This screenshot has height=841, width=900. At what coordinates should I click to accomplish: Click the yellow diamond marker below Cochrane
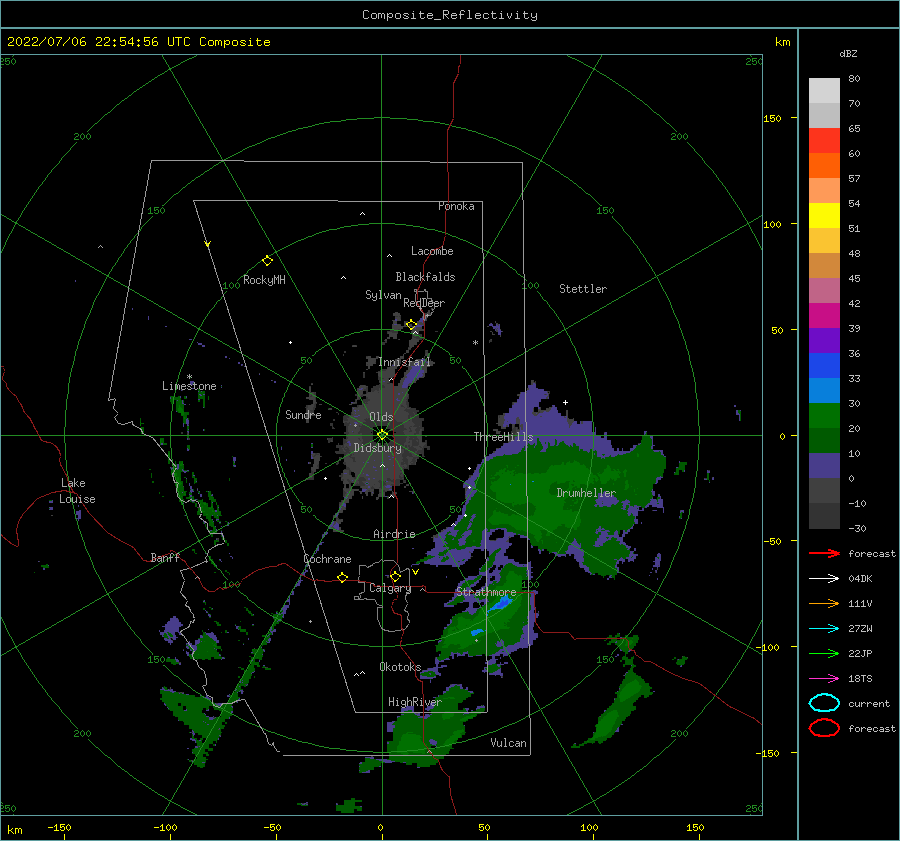pyautogui.click(x=343, y=577)
